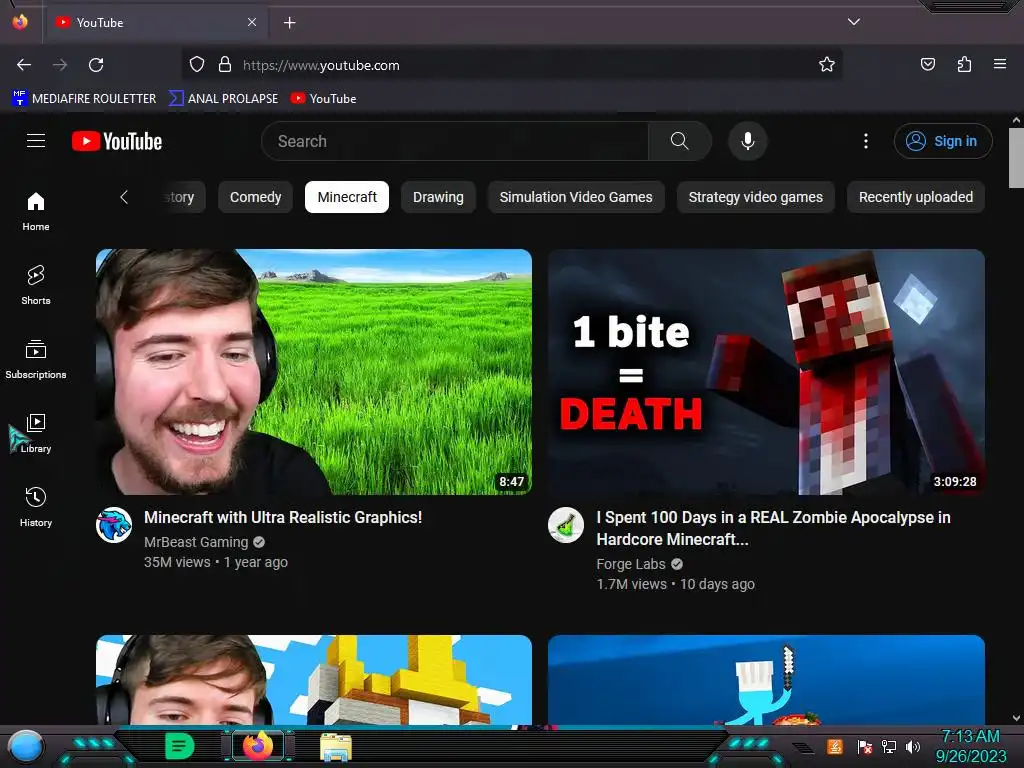Open 'Minecraft with Ultra Realistic Graphics!' title
Image resolution: width=1024 pixels, height=768 pixels.
point(283,517)
